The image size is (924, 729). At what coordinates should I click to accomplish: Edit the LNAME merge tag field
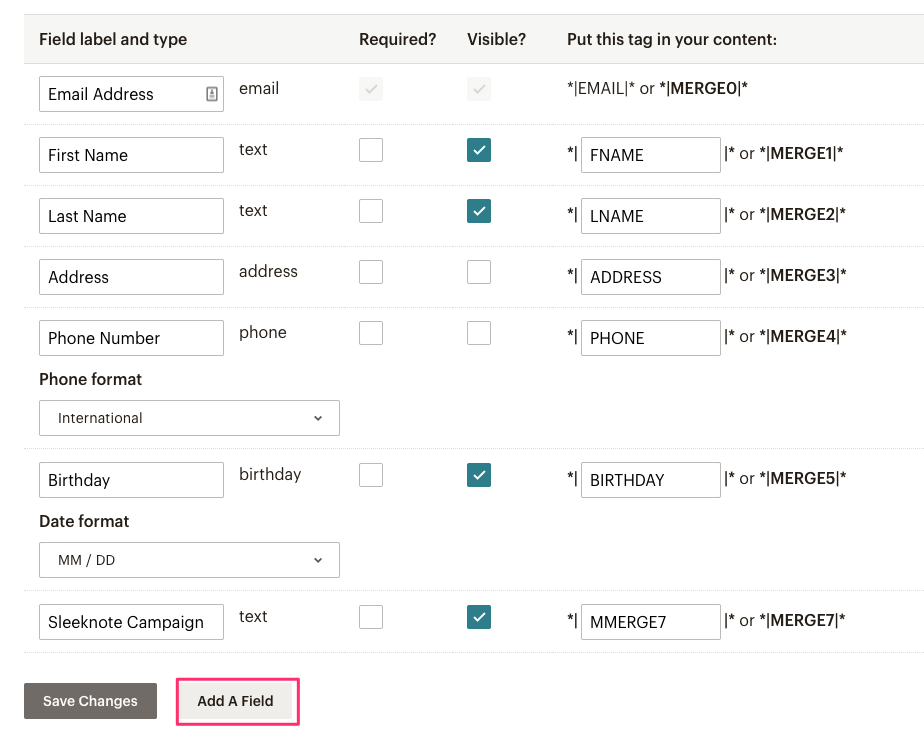(650, 216)
